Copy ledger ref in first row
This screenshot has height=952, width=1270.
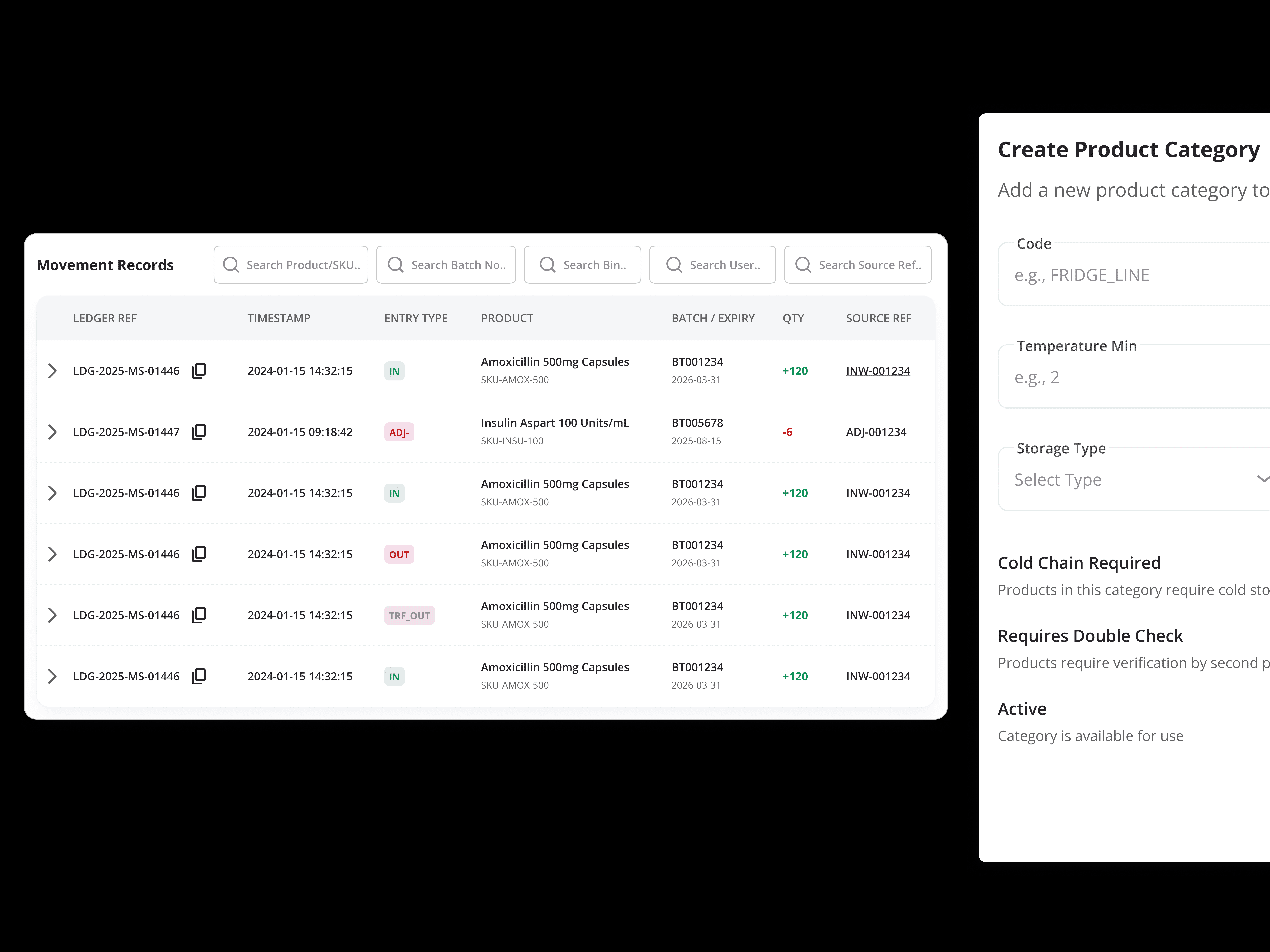pos(199,371)
